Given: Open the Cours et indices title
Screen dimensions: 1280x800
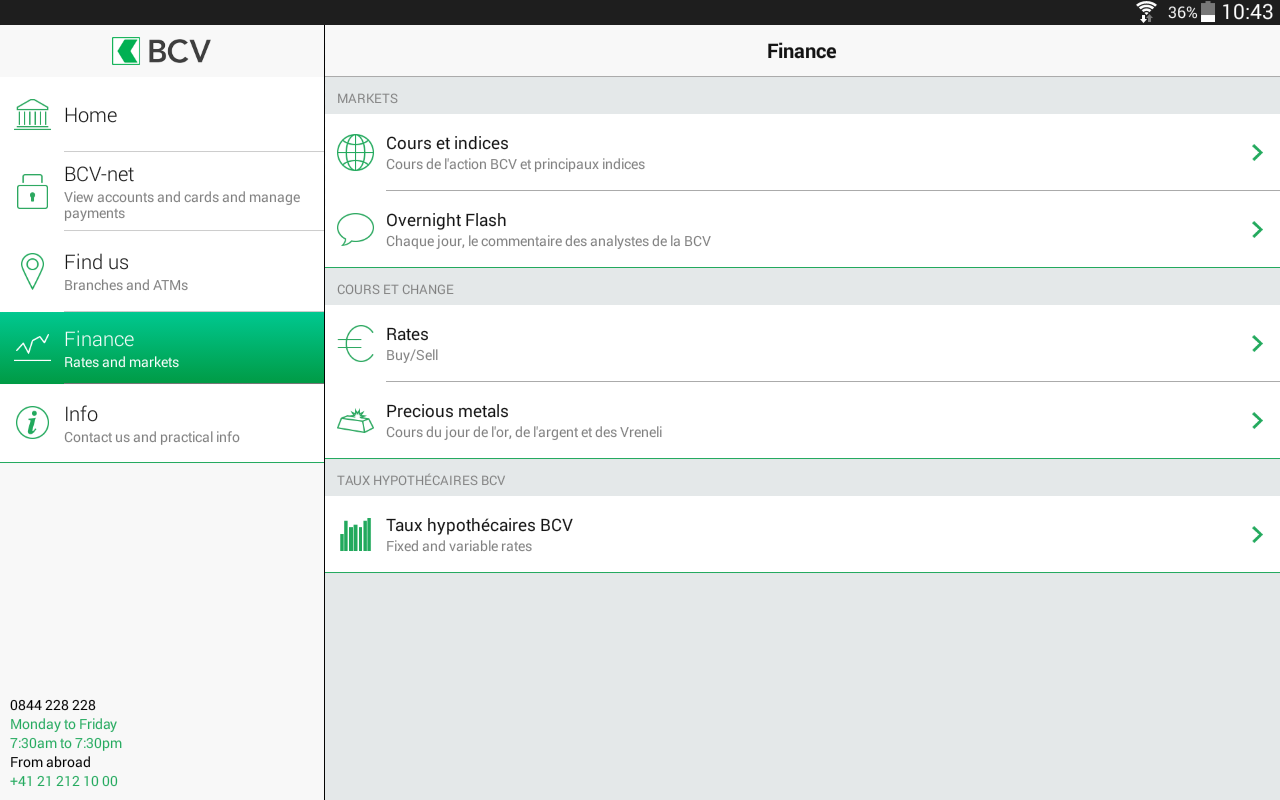Looking at the screenshot, I should pos(447,143).
